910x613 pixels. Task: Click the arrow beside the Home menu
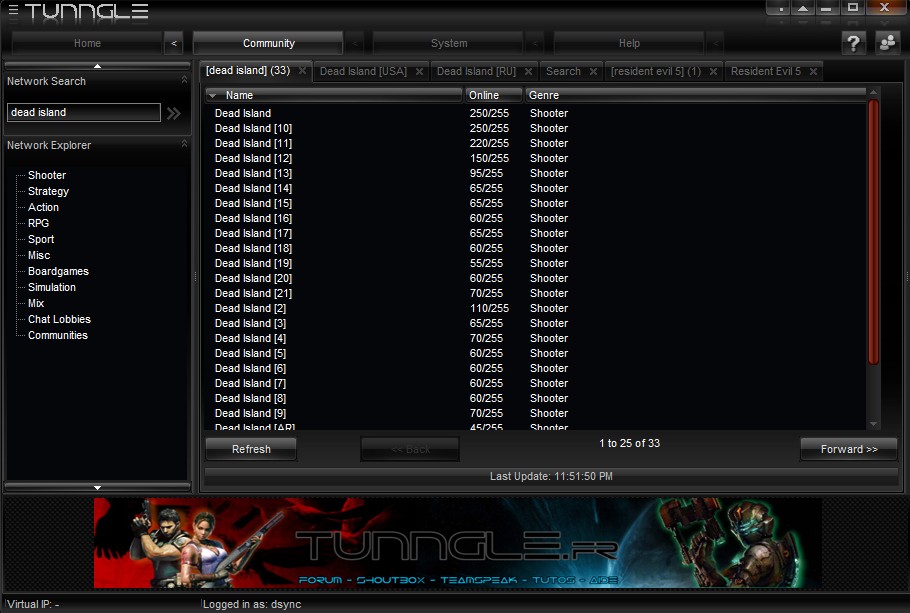coord(174,44)
